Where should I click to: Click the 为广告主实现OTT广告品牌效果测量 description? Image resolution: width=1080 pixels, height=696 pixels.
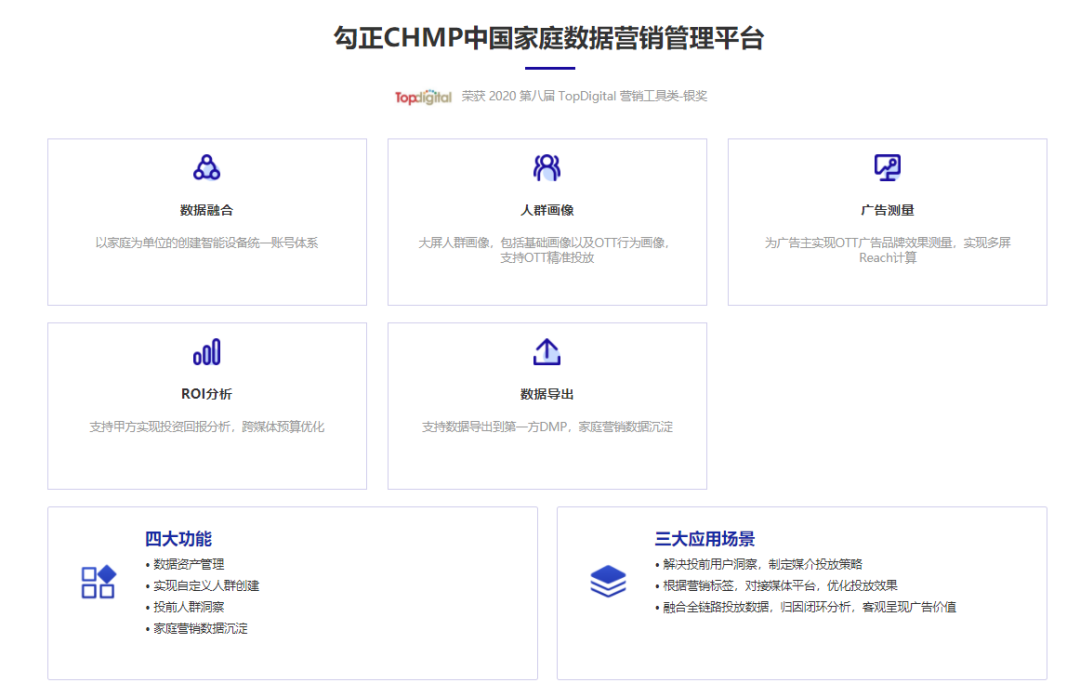click(887, 250)
